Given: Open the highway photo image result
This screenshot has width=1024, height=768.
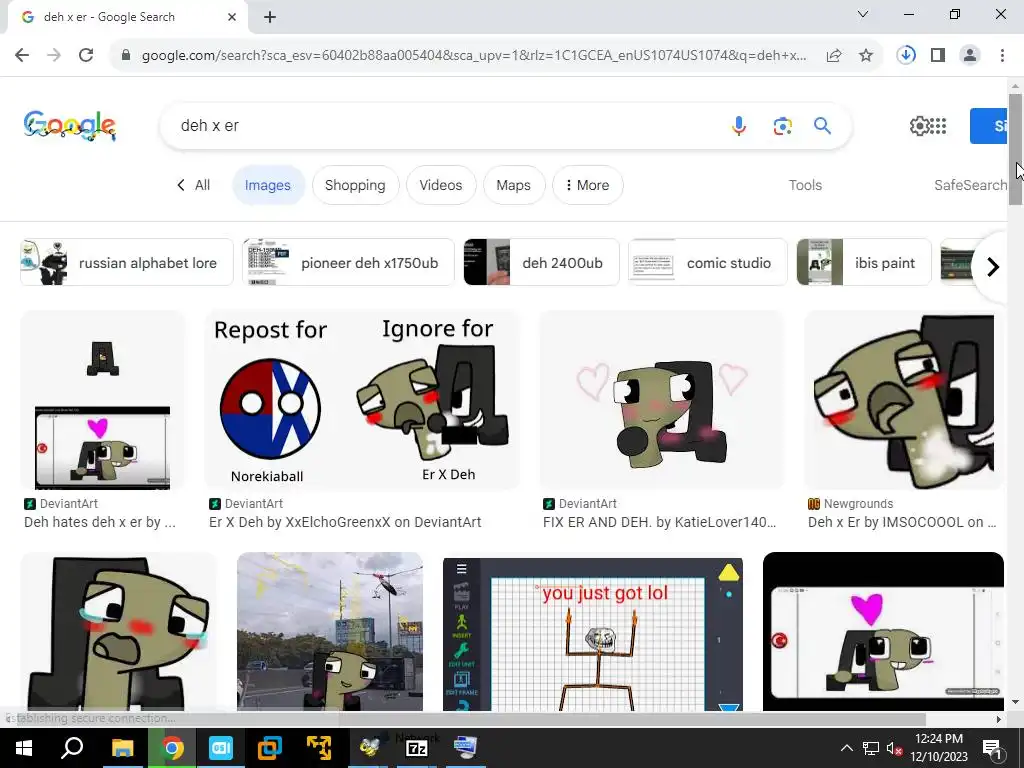Looking at the screenshot, I should [330, 632].
